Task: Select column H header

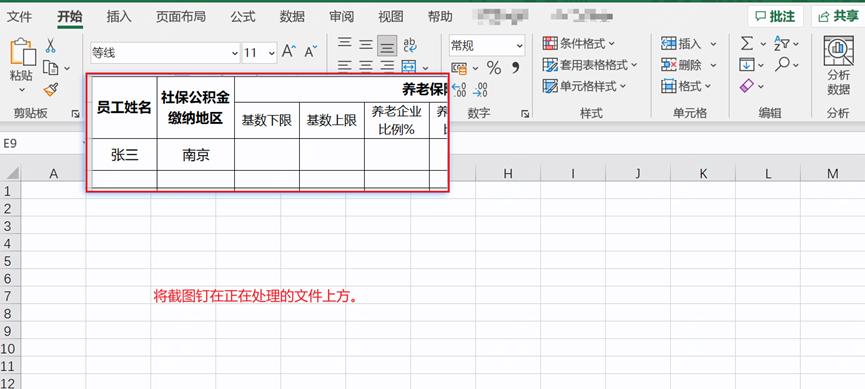Action: tap(508, 173)
